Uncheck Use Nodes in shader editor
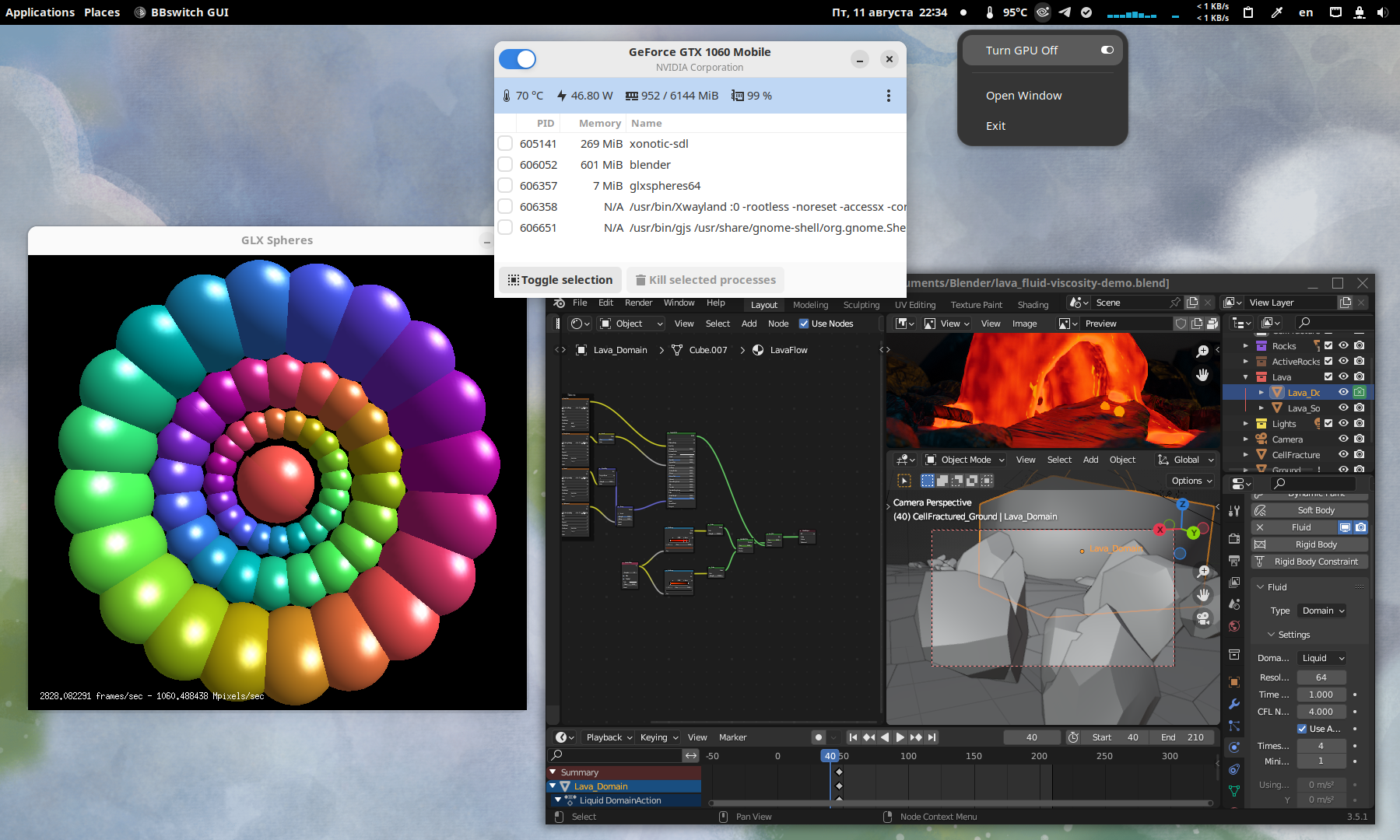The height and width of the screenshot is (840, 1400). click(x=804, y=324)
